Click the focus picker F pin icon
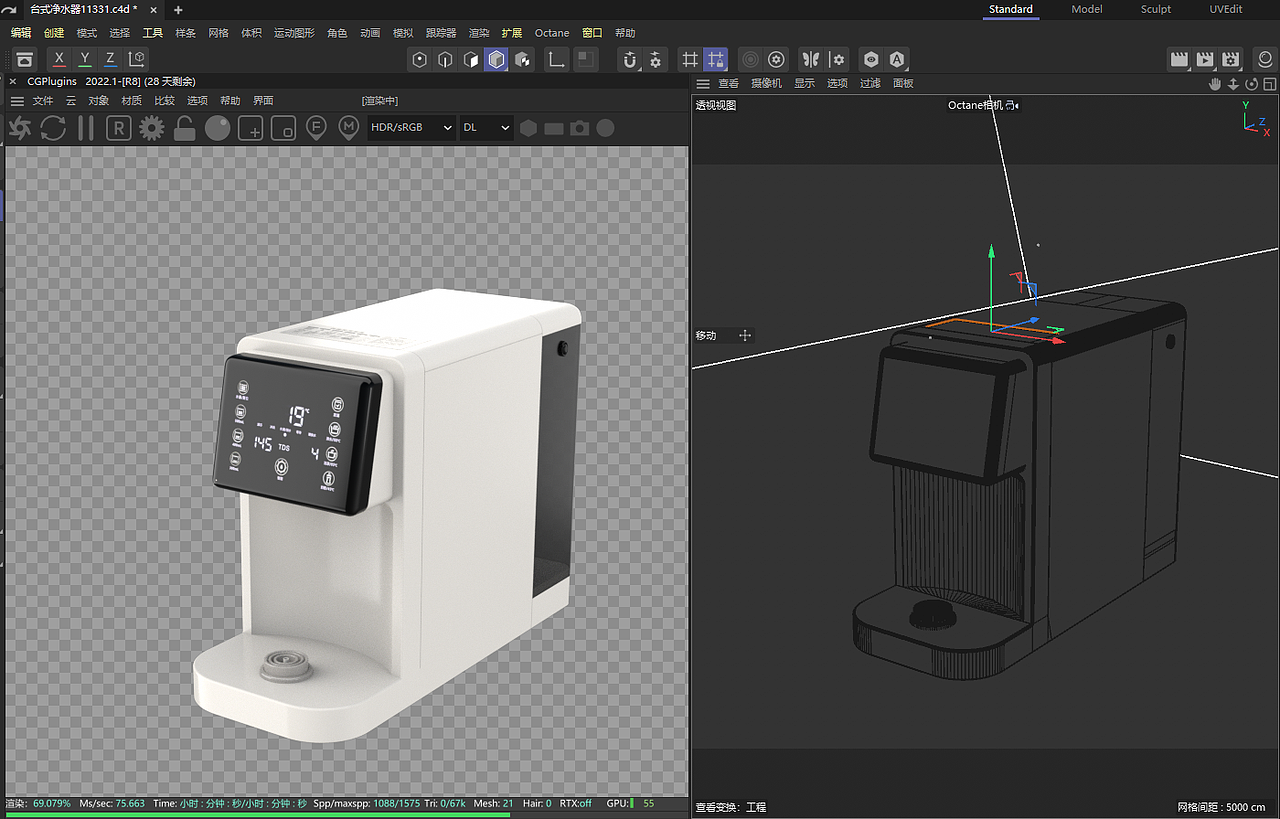This screenshot has height=819, width=1280. [316, 128]
